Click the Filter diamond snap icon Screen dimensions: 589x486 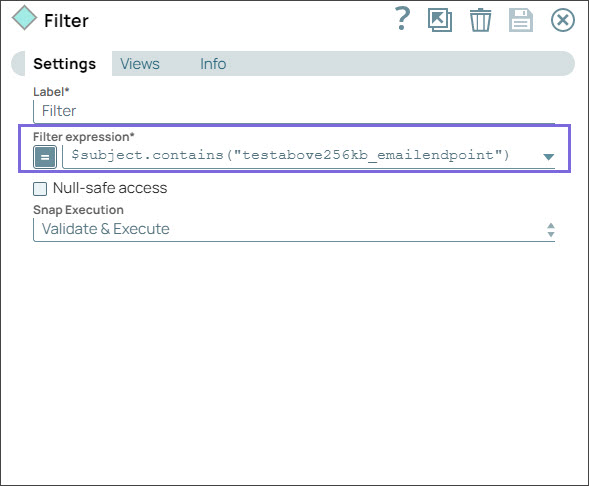pos(24,18)
